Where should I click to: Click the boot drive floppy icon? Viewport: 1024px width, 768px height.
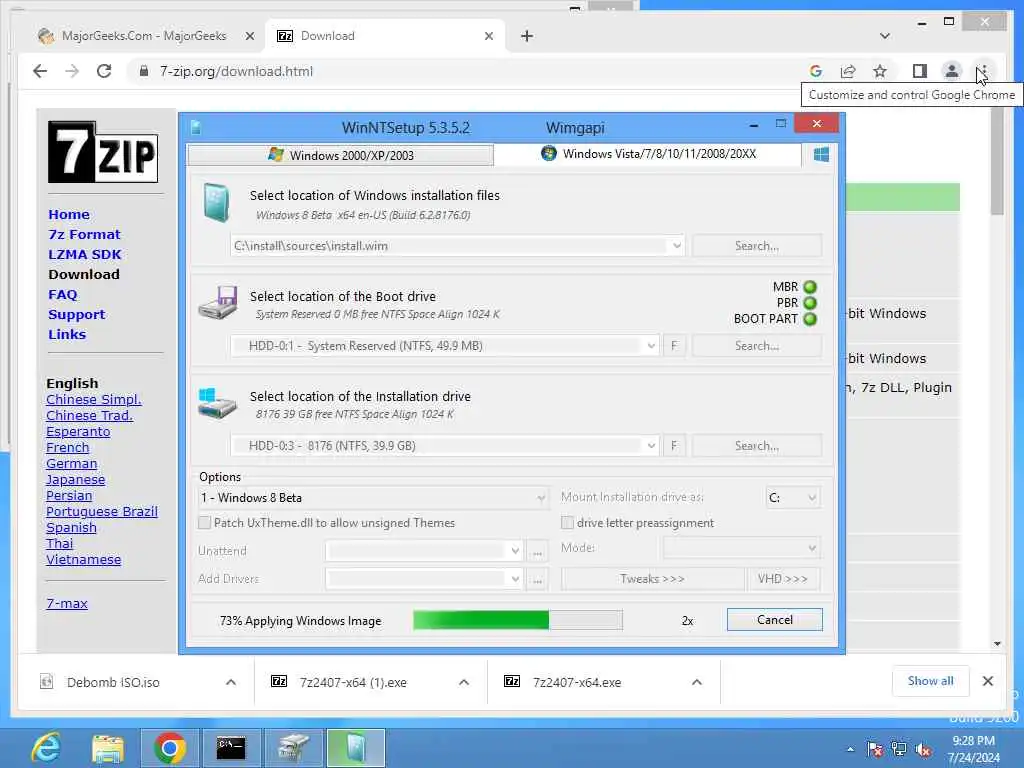pos(218,302)
